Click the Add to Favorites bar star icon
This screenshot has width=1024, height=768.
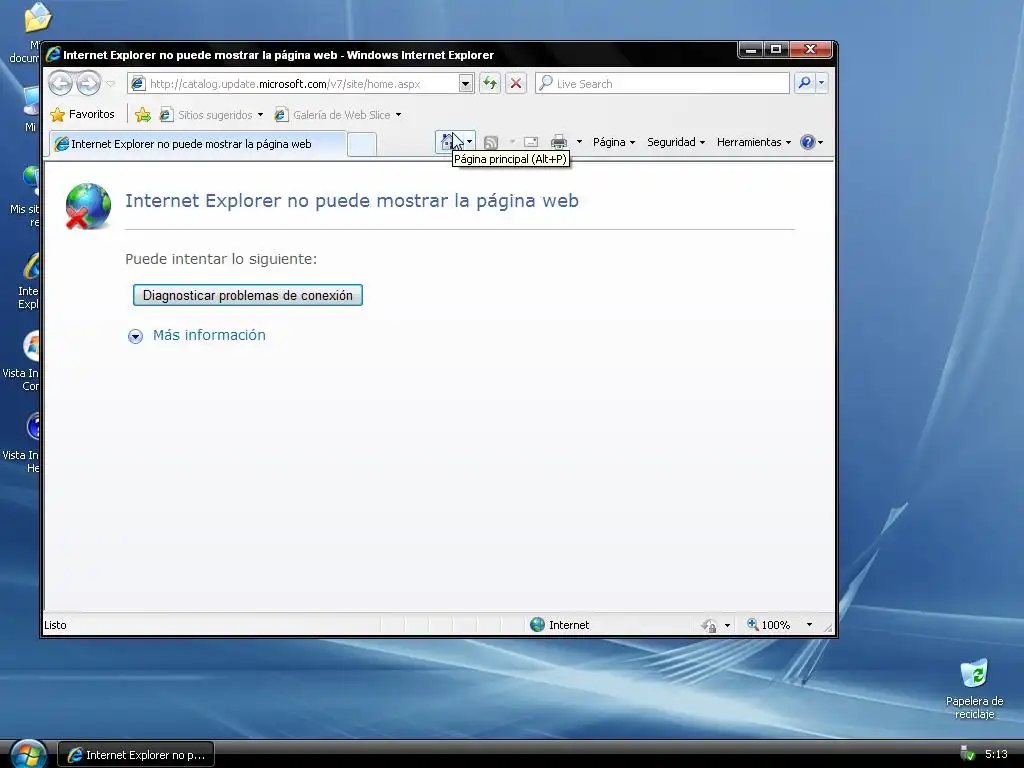142,115
